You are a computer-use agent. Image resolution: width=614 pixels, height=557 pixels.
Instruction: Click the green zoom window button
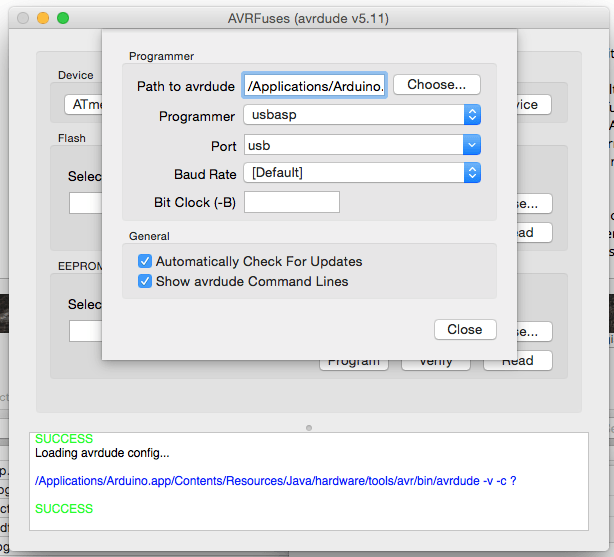[62, 18]
